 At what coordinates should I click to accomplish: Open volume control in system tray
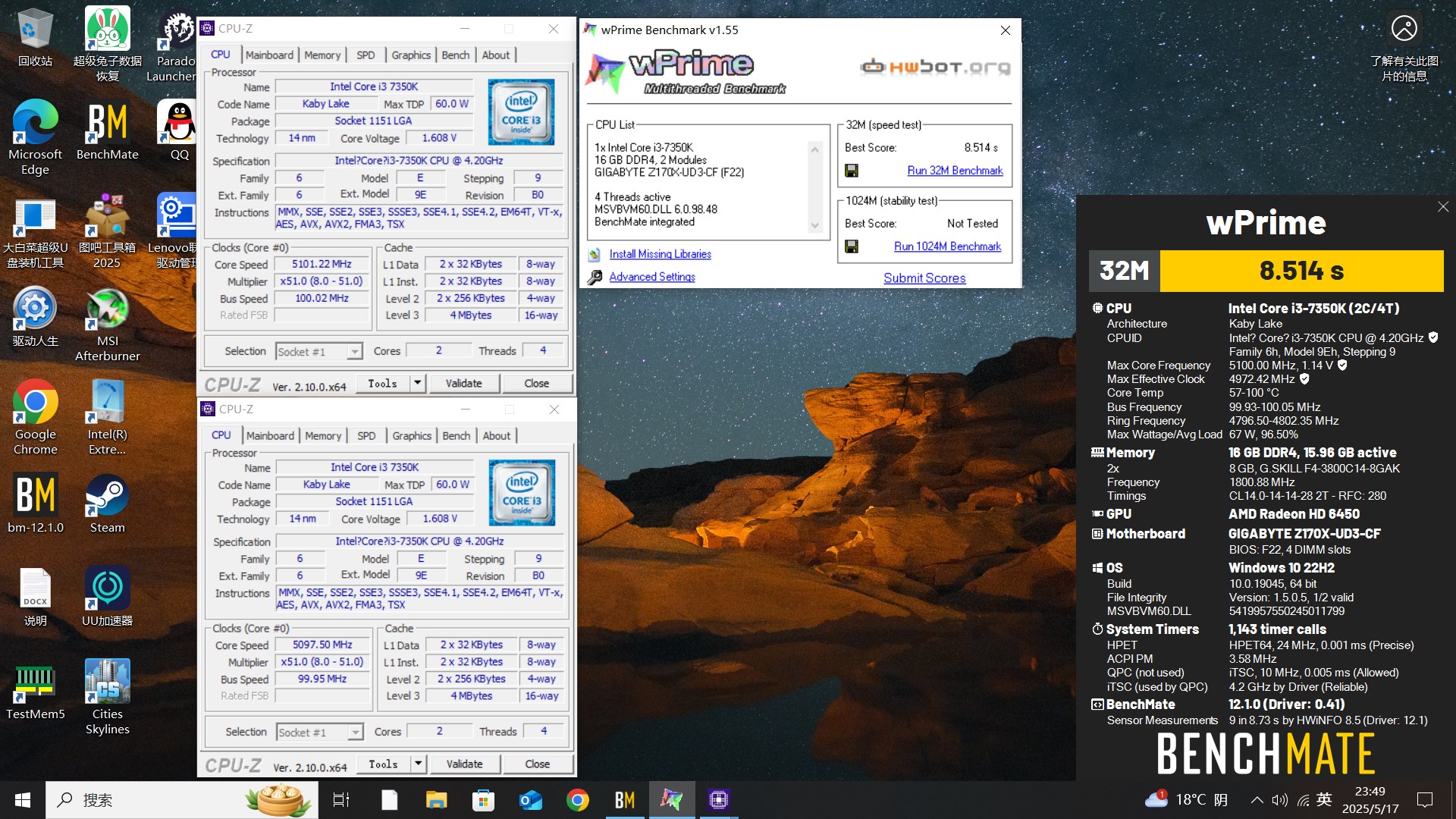[x=1279, y=800]
